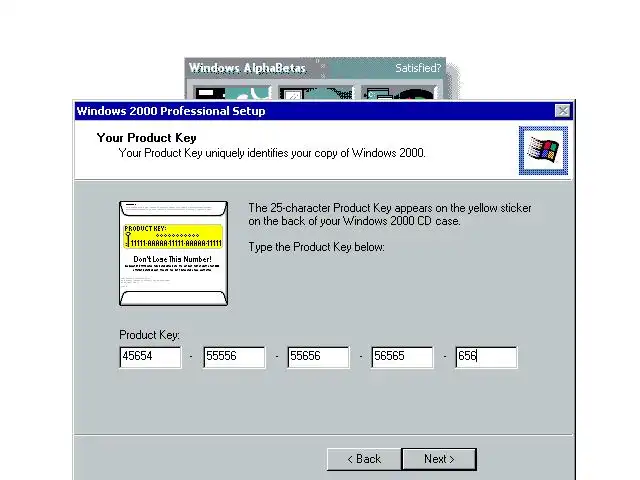Click the middle thumbnail in the AlphaBetas banner
Viewport: 640px width, 480px height.
tap(316, 93)
